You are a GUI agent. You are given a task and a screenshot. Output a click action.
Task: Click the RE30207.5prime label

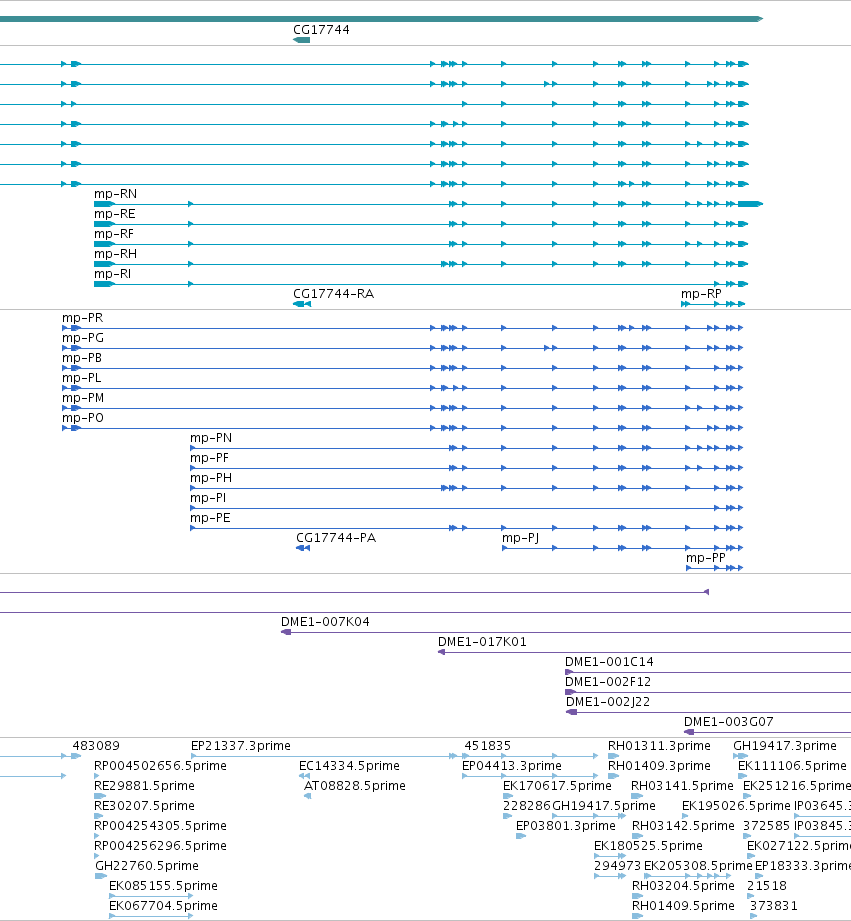(144, 805)
